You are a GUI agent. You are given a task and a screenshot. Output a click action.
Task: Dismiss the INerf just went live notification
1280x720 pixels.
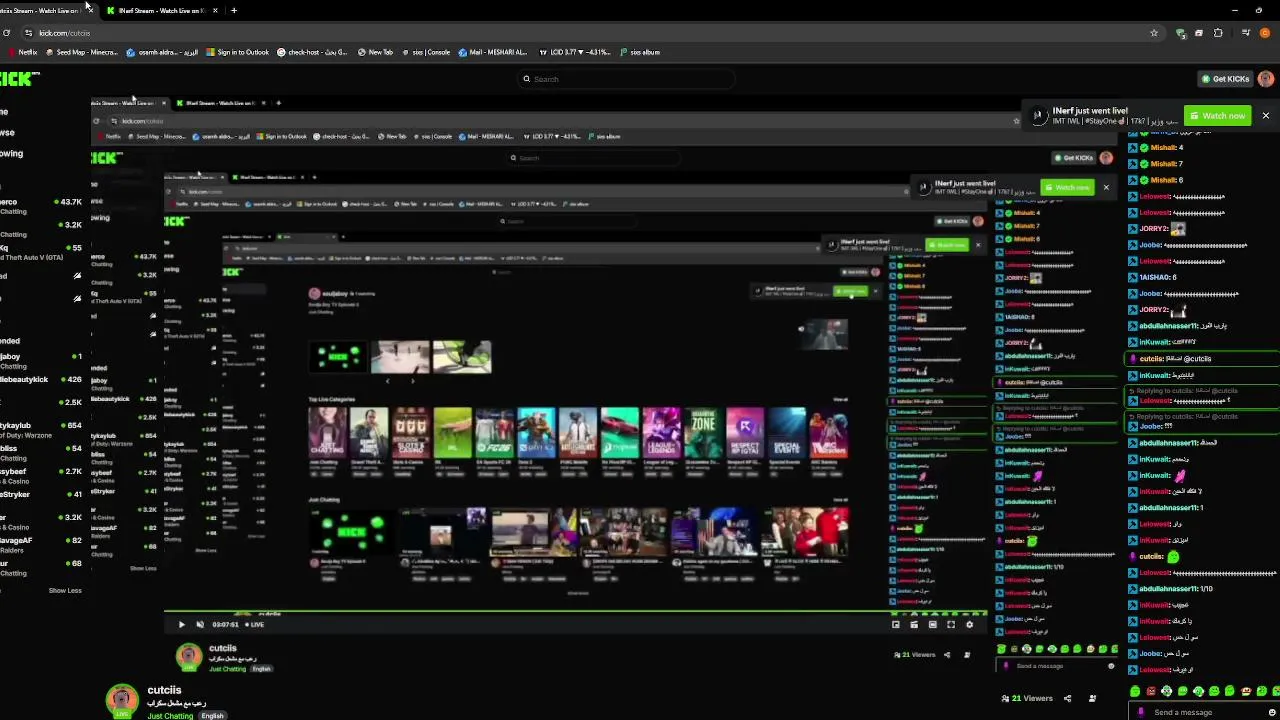pos(1265,116)
